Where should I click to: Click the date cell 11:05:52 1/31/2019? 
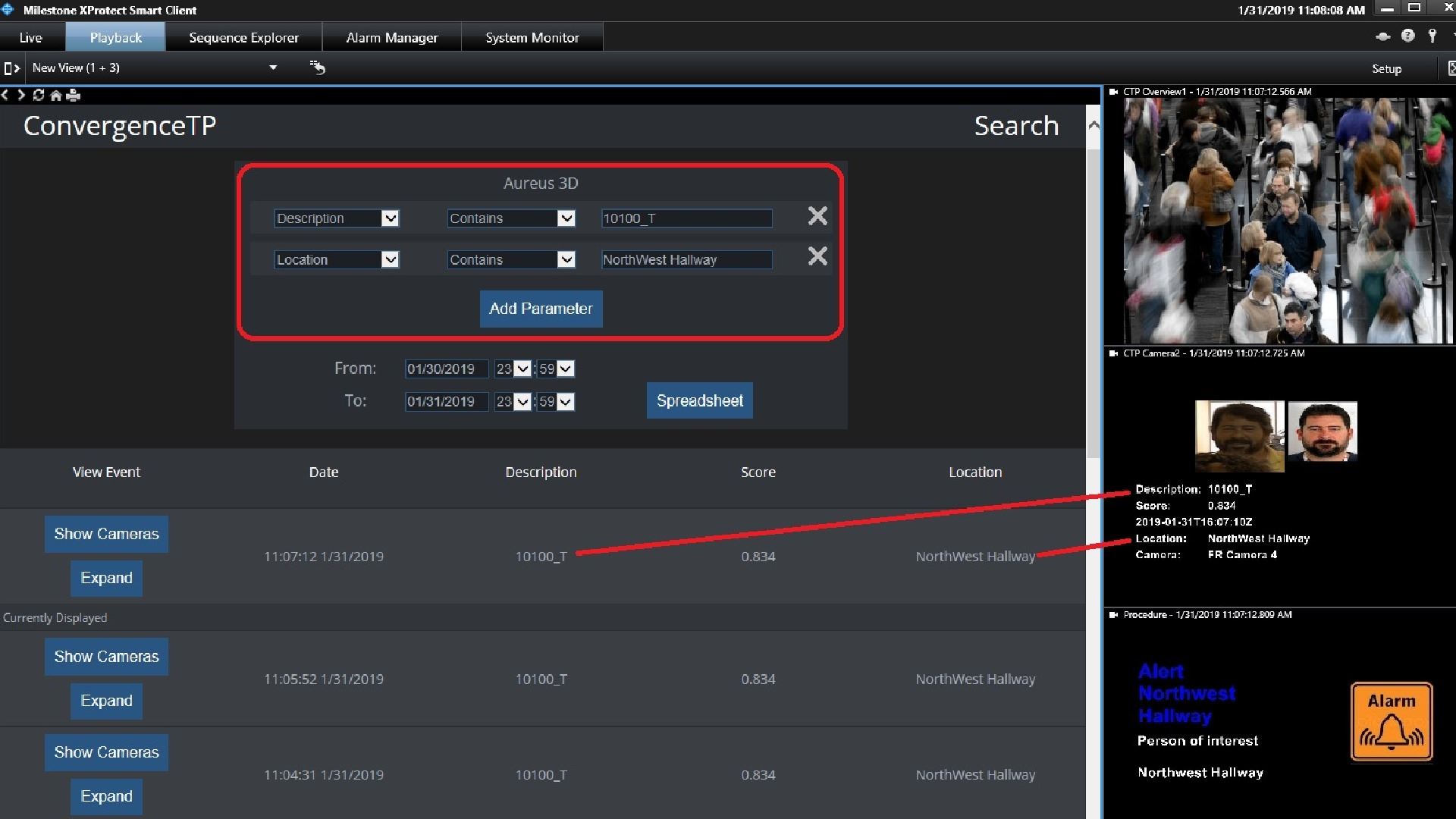coord(324,679)
